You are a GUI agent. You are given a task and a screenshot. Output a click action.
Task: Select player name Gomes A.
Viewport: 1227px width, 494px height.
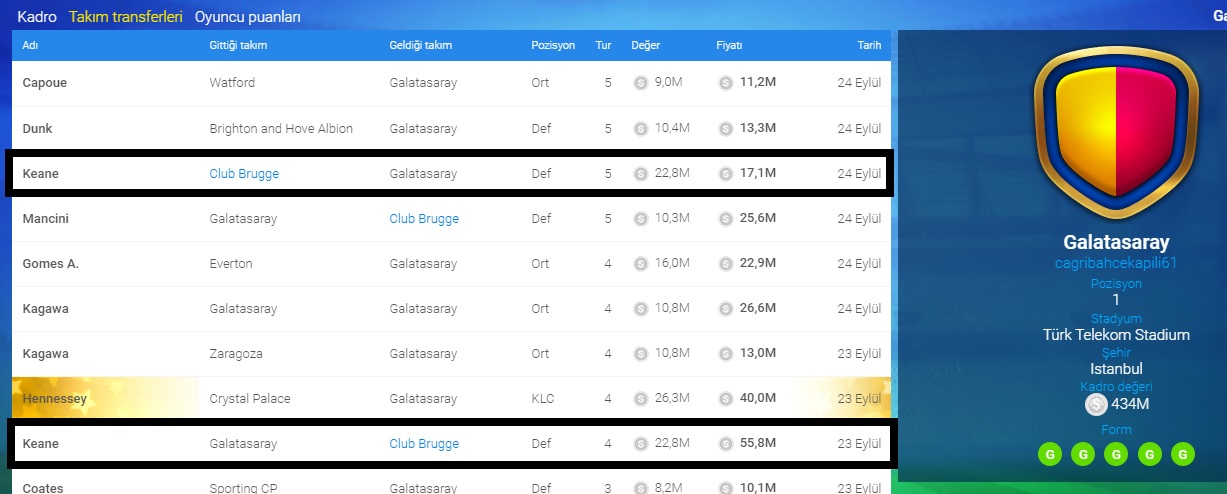[50, 264]
